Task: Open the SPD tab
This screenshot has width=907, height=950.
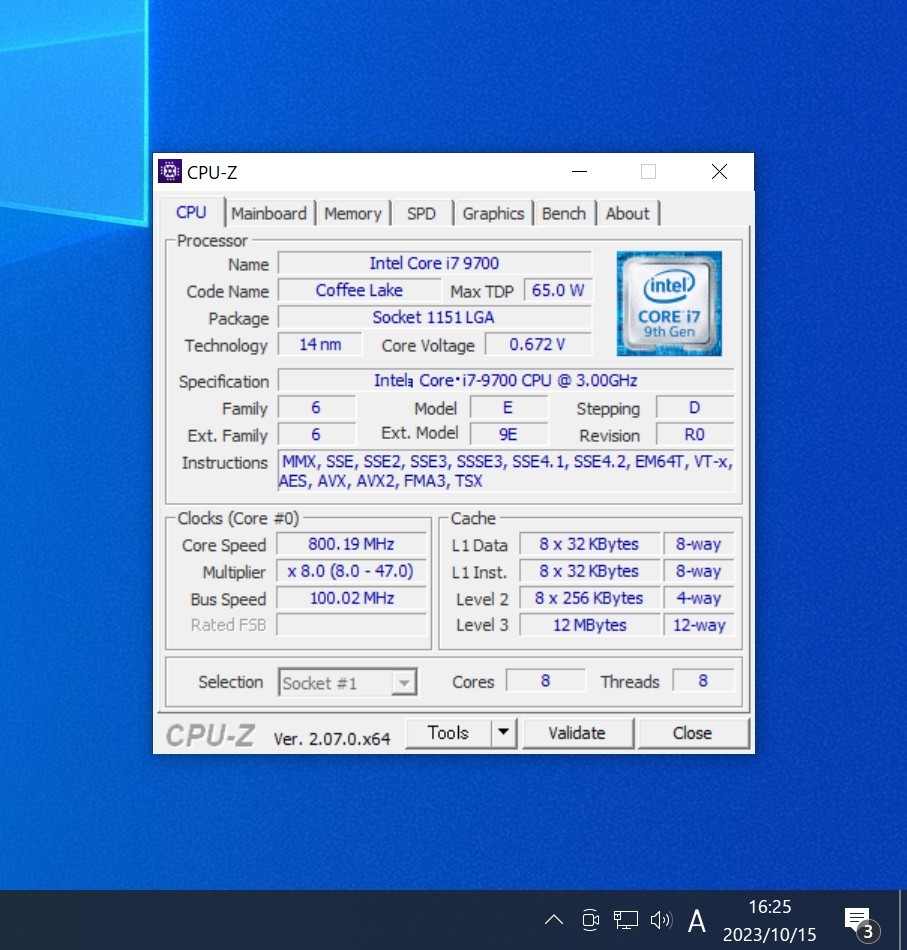Action: [x=421, y=213]
